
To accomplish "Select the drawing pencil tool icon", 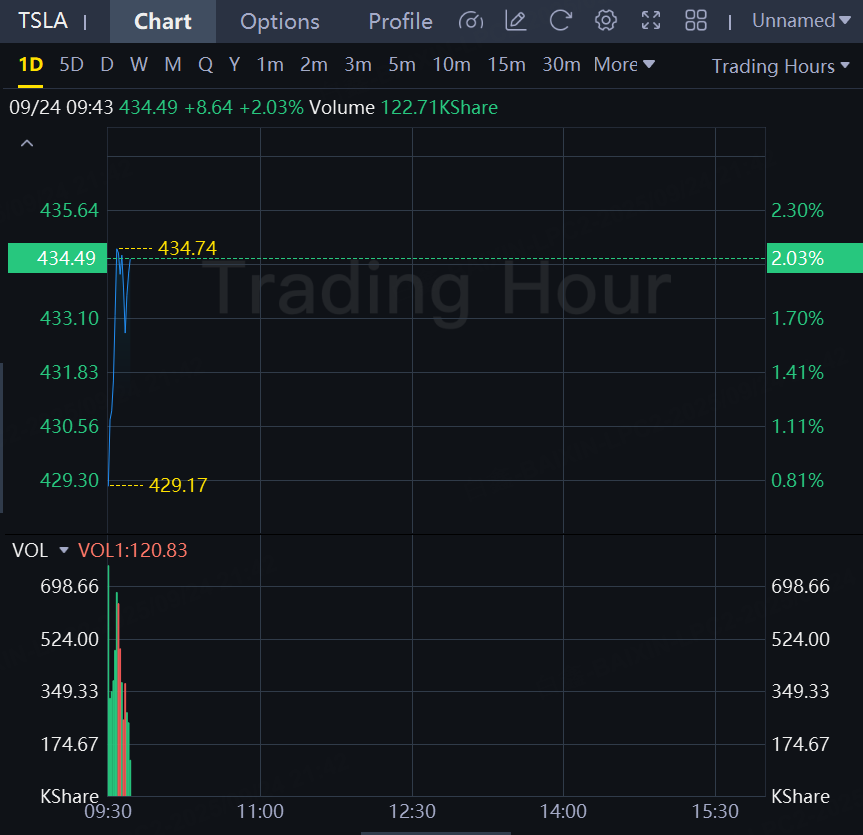I will pos(516,21).
